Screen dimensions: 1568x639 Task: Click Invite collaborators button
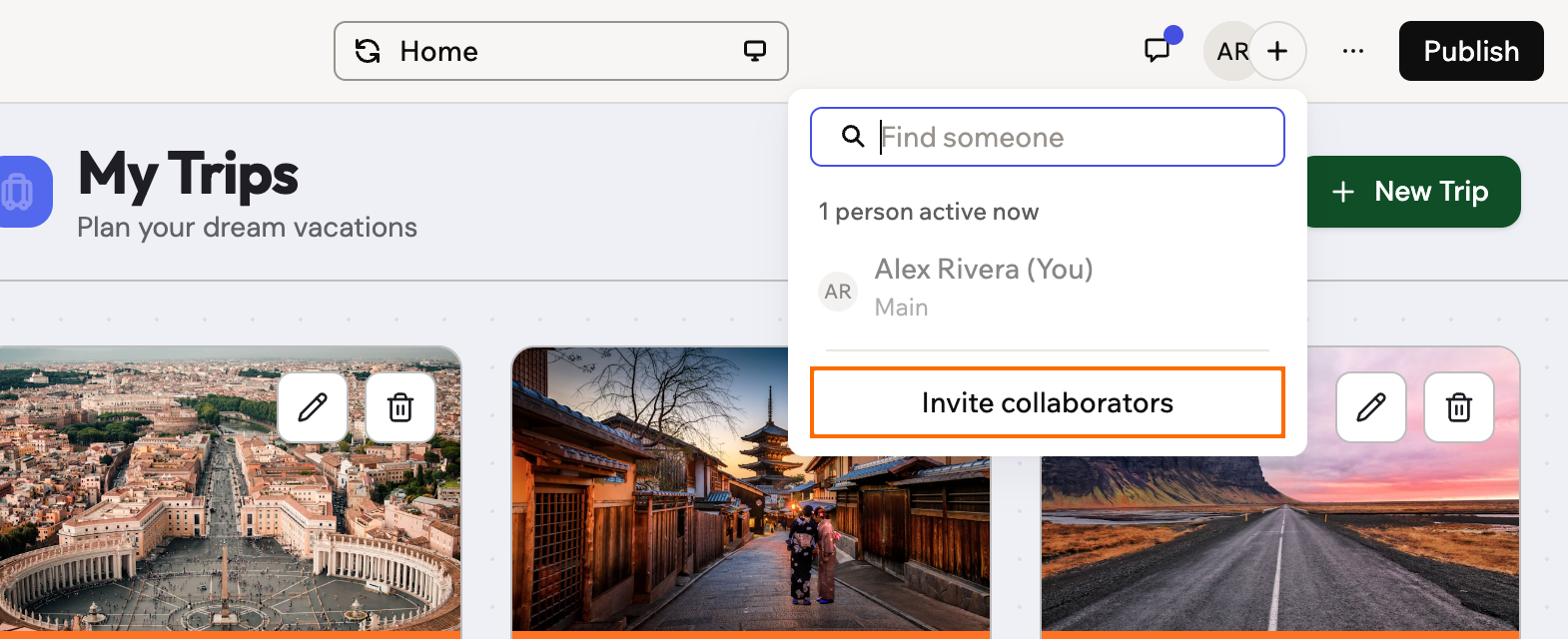coord(1047,402)
